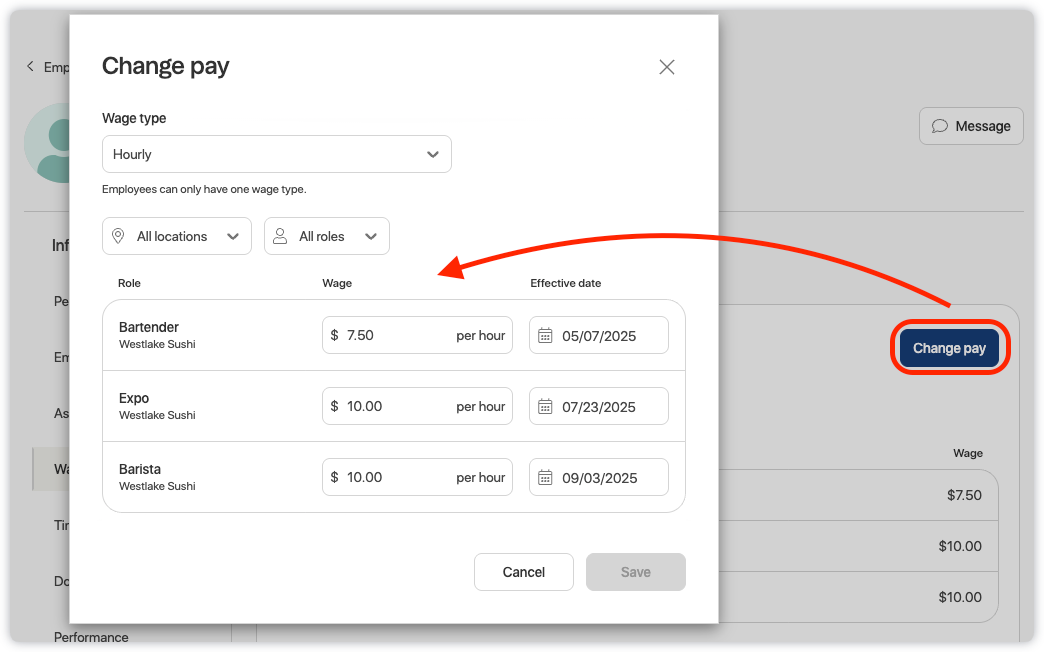
Task: Expand the All roles filter
Action: [x=327, y=236]
